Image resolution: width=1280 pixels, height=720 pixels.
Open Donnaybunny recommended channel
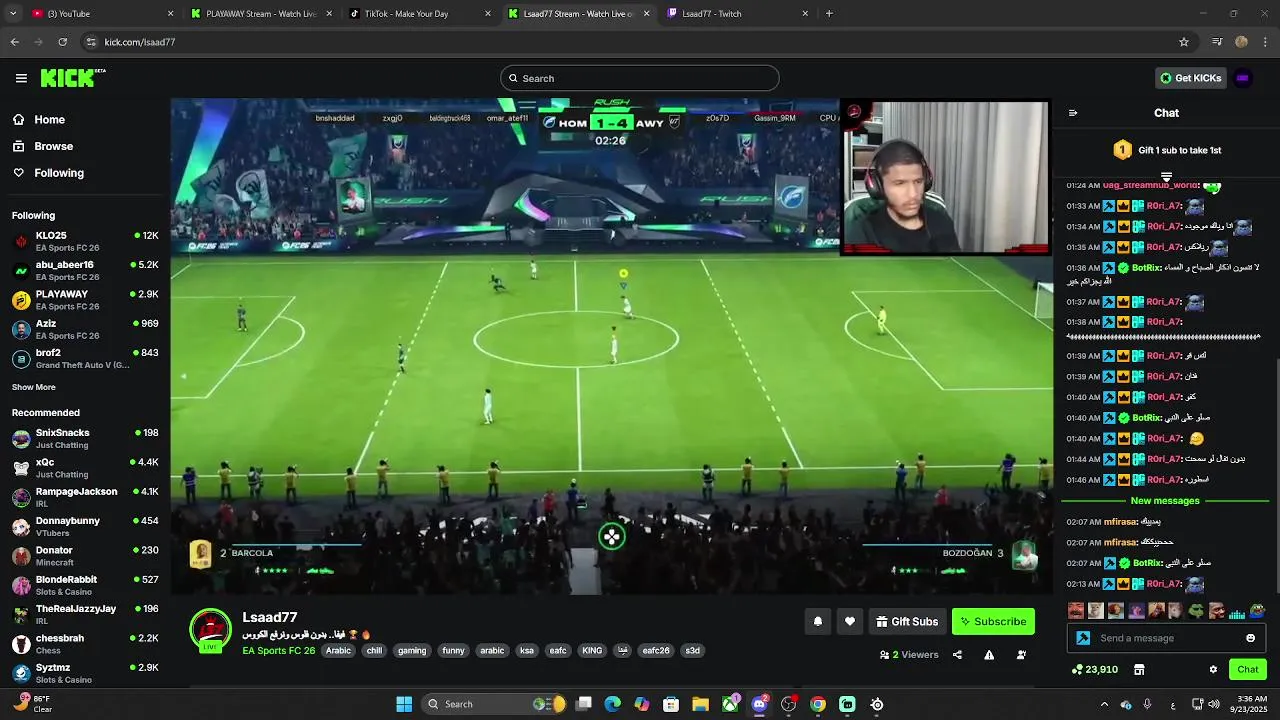click(x=85, y=526)
